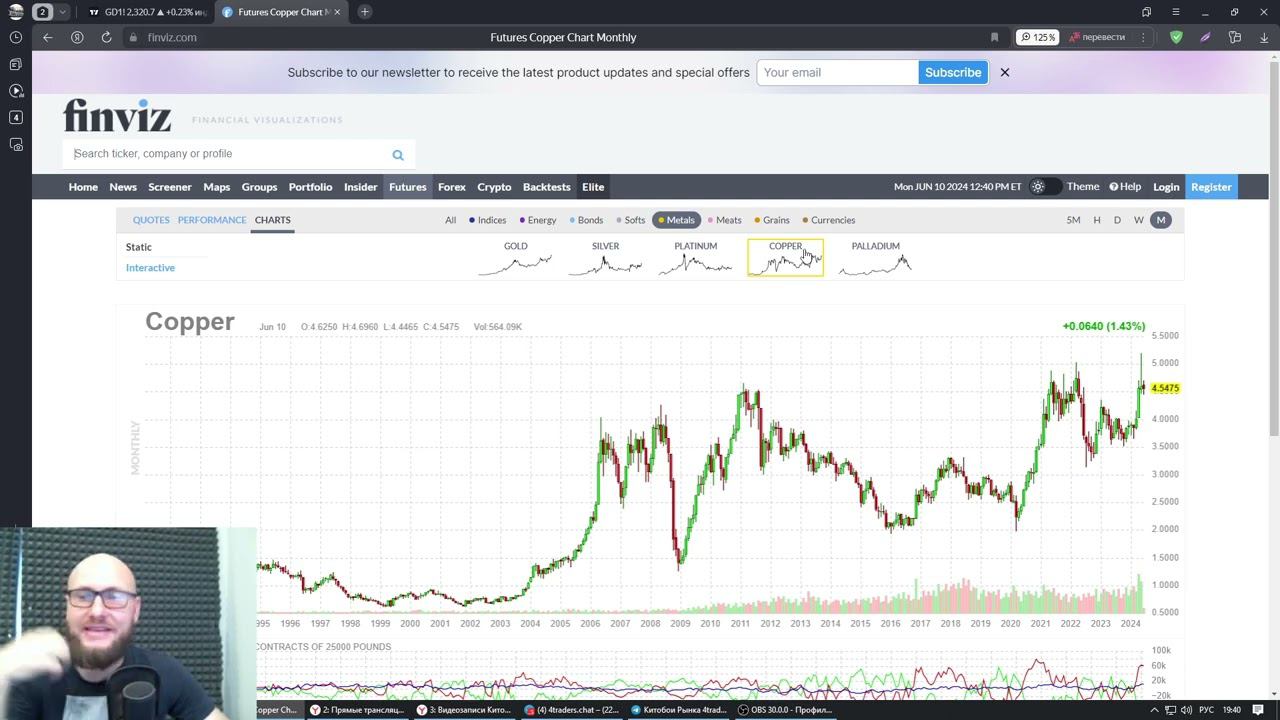Open the Screener nav item
Screen dimensions: 1280x720
(170, 187)
